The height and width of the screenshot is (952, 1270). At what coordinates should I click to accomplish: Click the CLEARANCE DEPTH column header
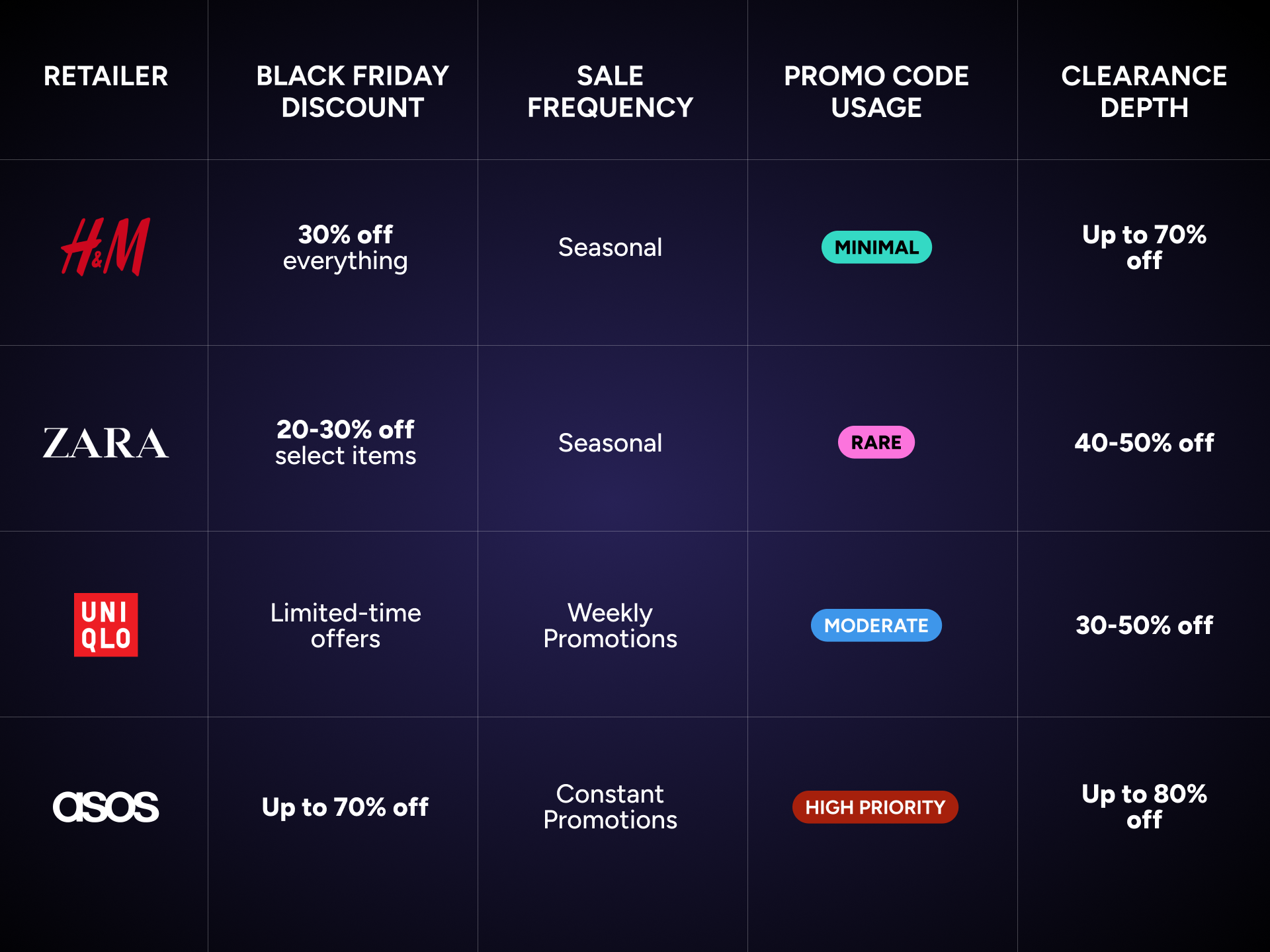click(x=1144, y=92)
